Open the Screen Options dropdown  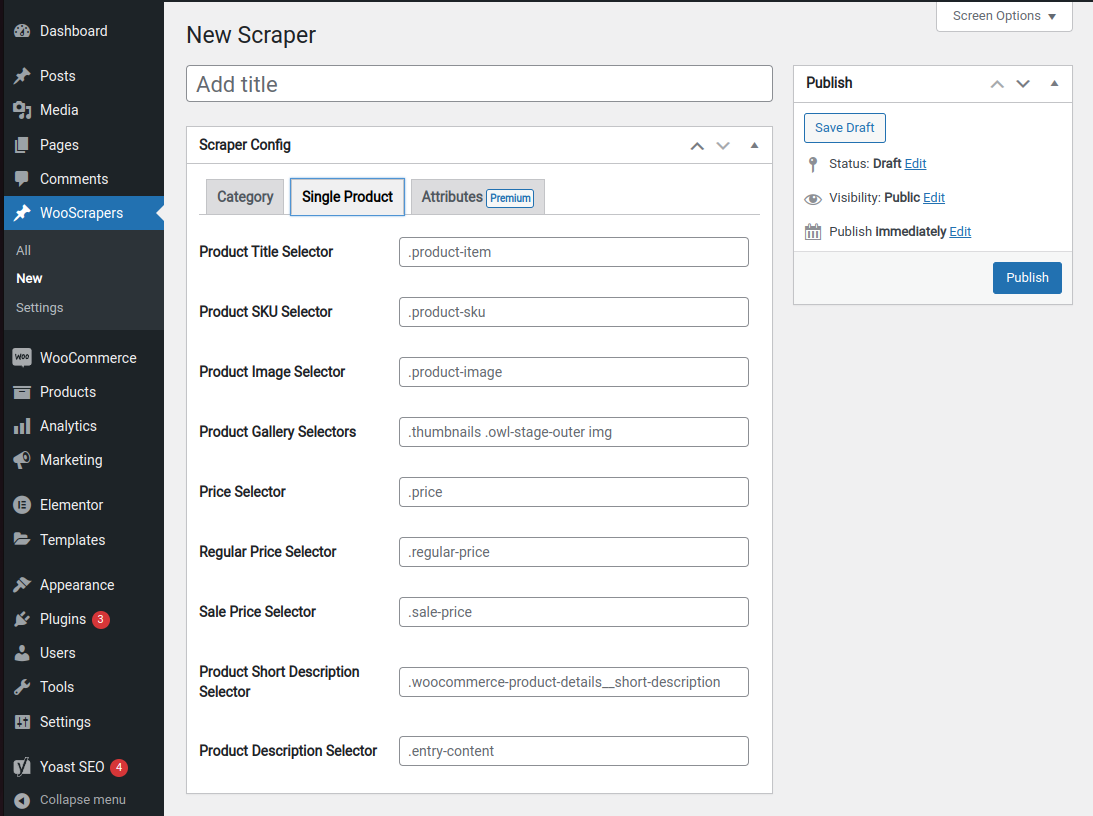pos(1004,16)
